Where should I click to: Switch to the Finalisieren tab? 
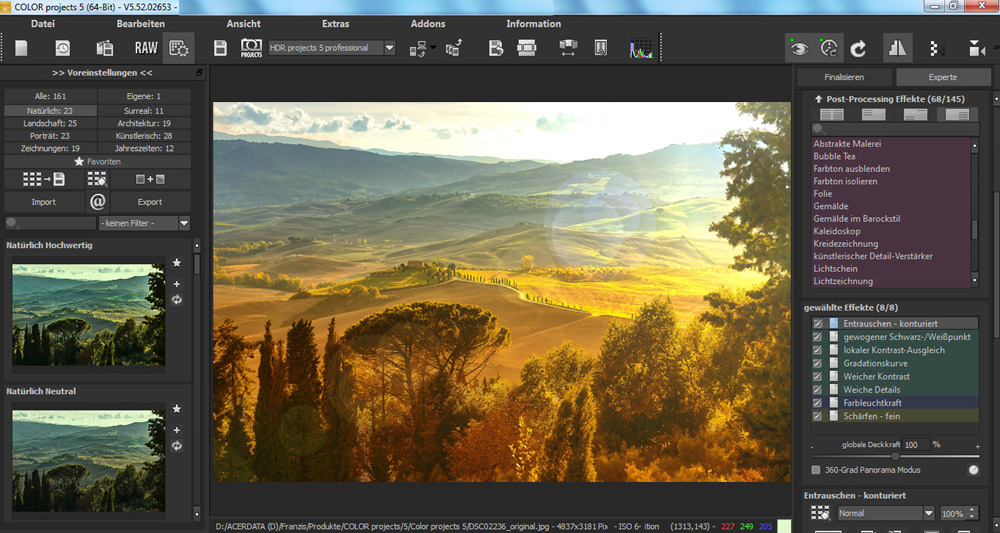(844, 77)
